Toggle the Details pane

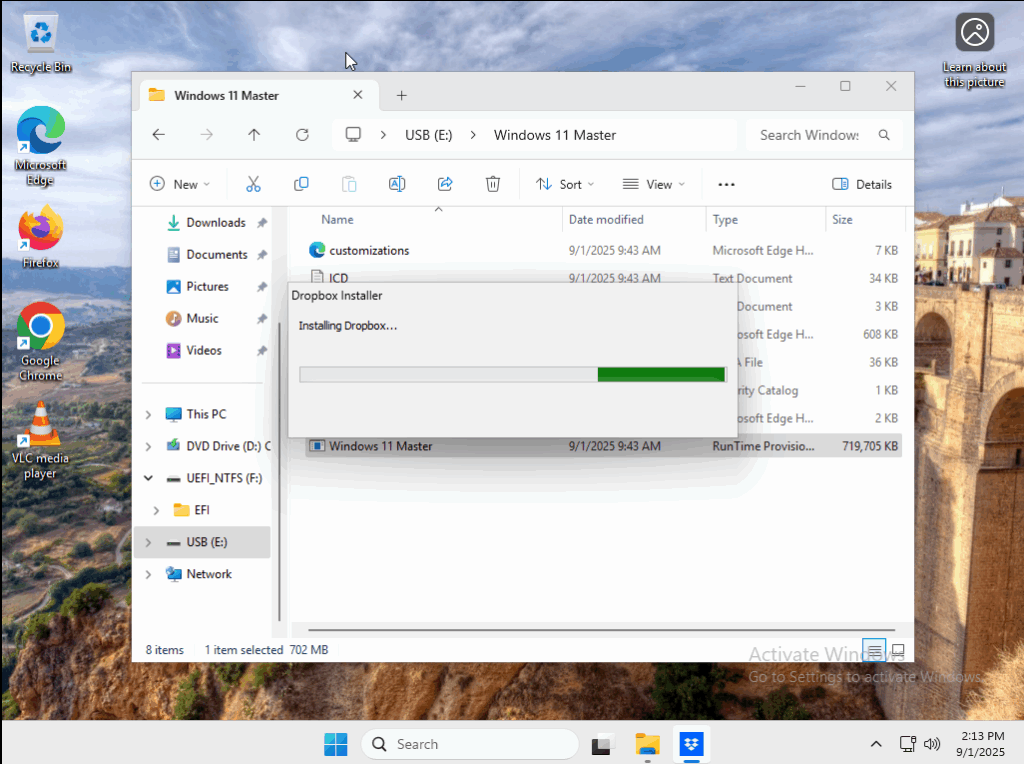click(x=861, y=184)
